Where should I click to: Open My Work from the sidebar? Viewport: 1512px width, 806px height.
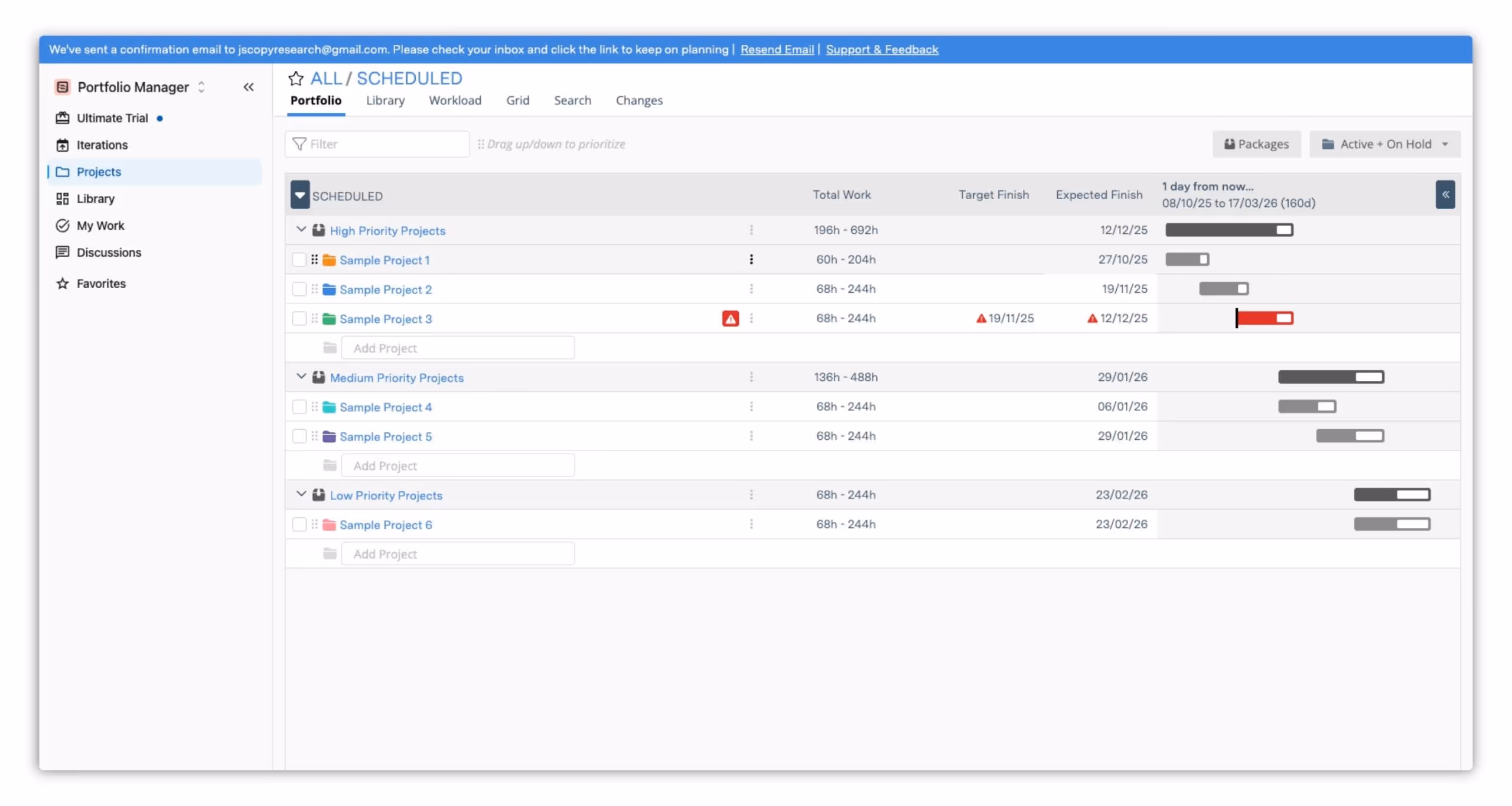(100, 226)
